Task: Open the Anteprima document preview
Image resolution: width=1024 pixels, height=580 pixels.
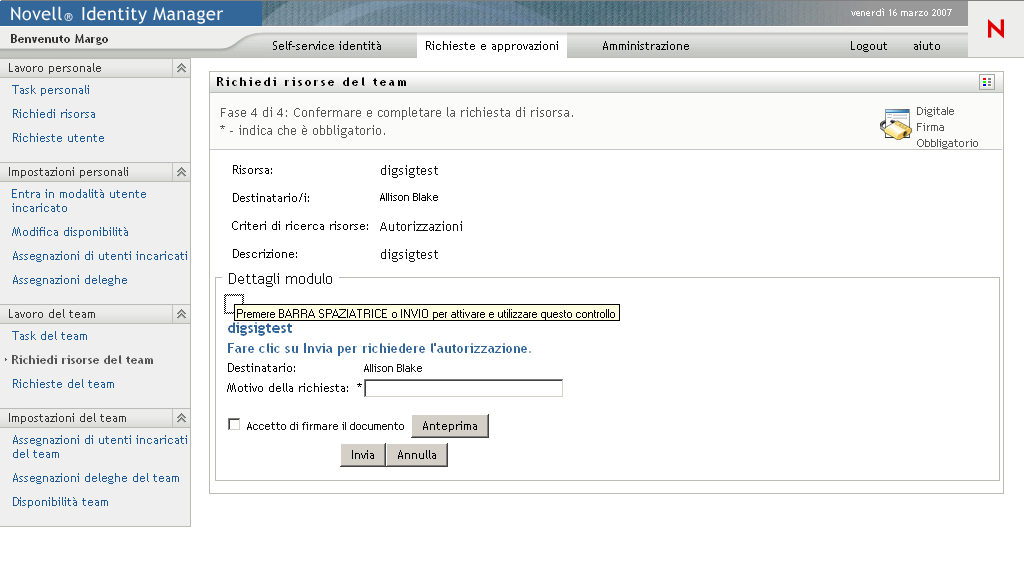Action: point(450,426)
